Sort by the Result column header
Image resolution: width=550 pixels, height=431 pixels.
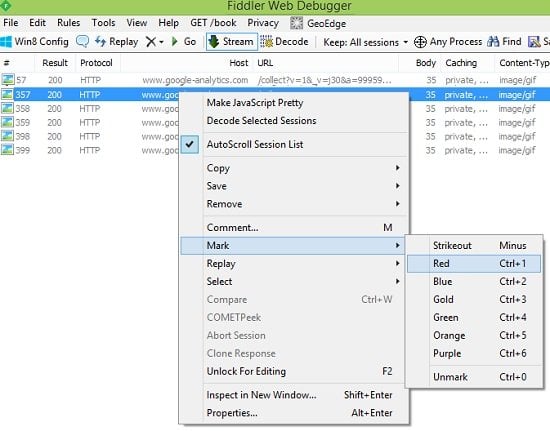55,63
